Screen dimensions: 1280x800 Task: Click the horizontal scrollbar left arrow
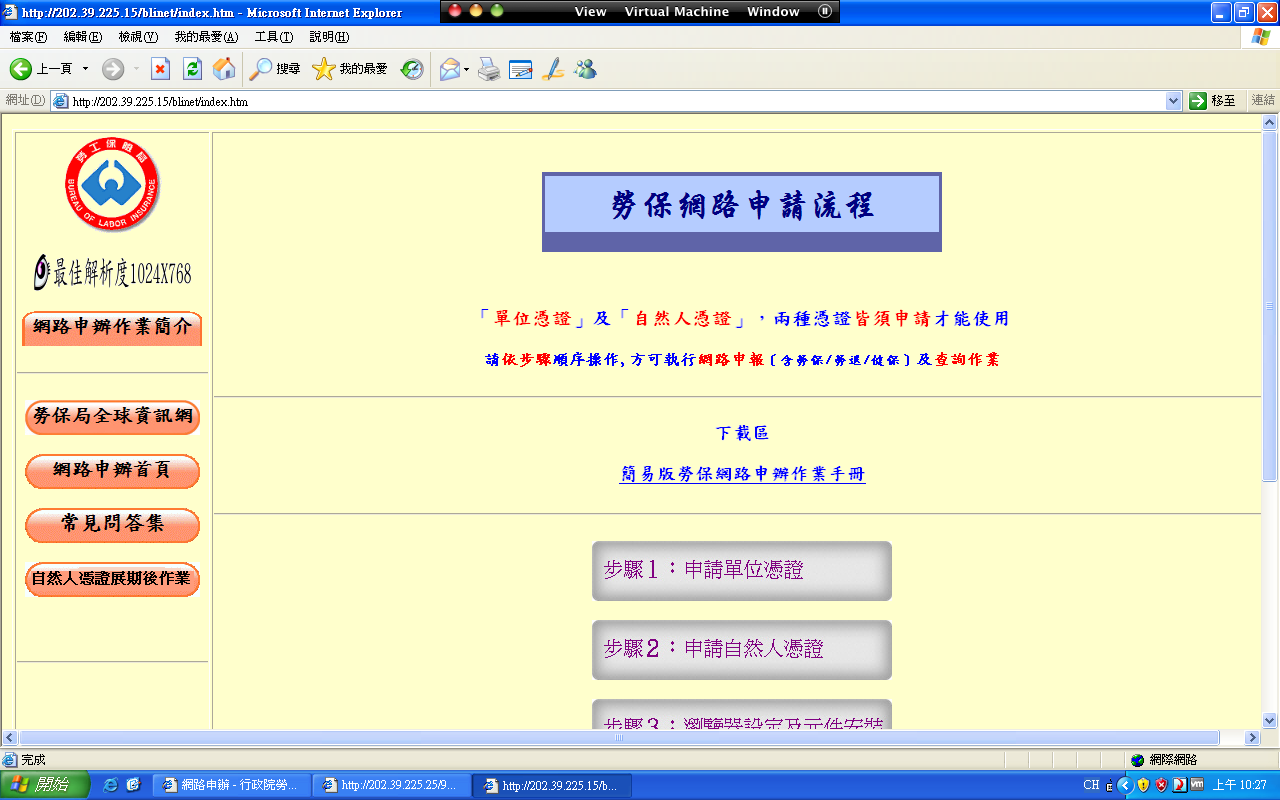click(x=10, y=737)
